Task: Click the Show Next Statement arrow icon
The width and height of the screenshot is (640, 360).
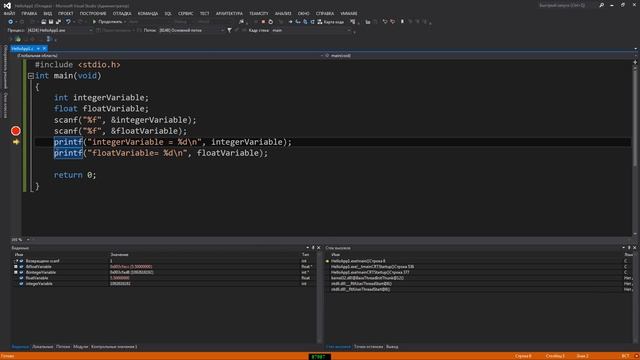Action: coord(291,22)
